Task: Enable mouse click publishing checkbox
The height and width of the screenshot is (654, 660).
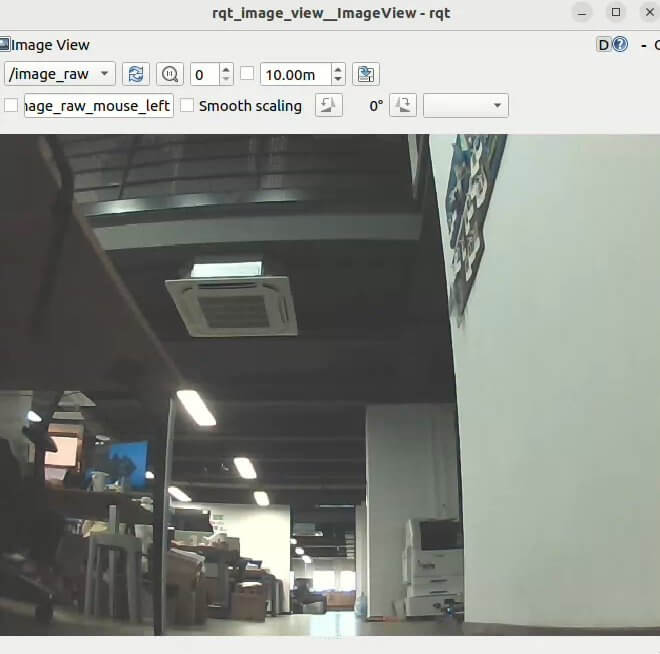Action: pos(11,105)
